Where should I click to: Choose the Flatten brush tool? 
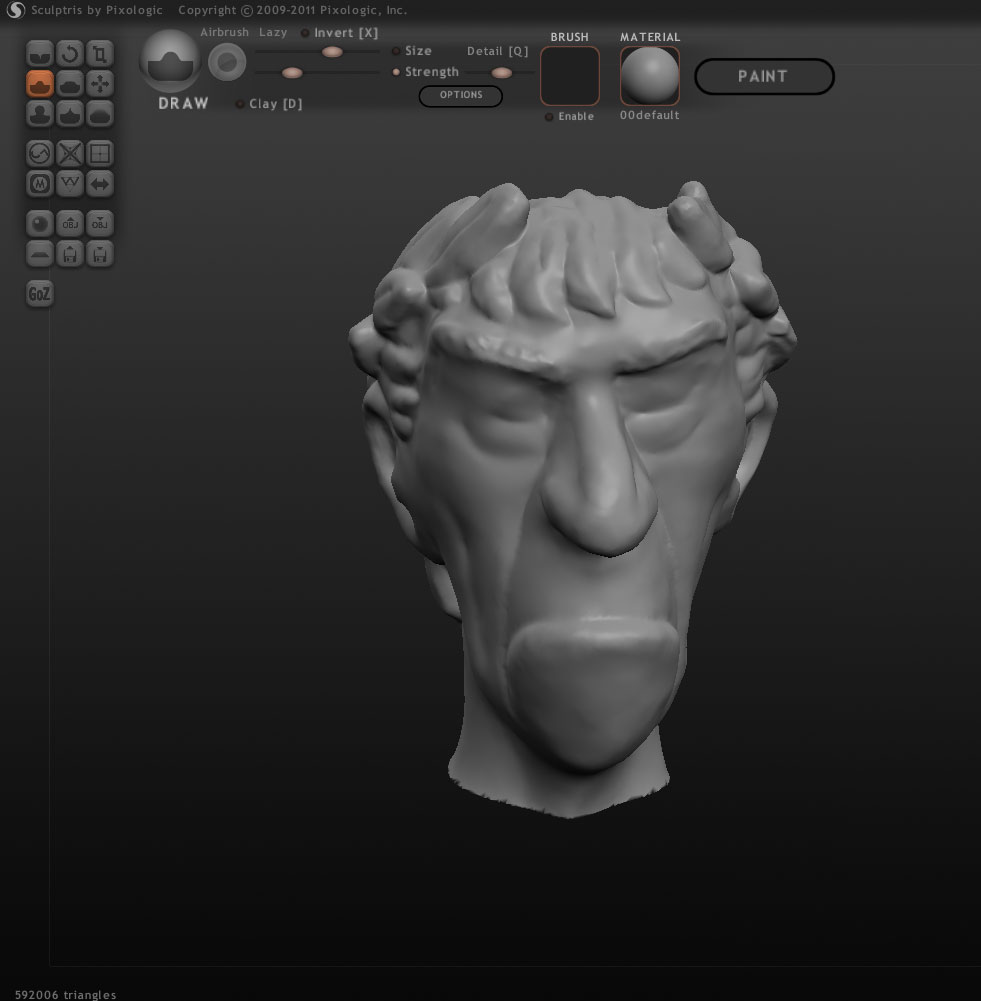point(70,84)
